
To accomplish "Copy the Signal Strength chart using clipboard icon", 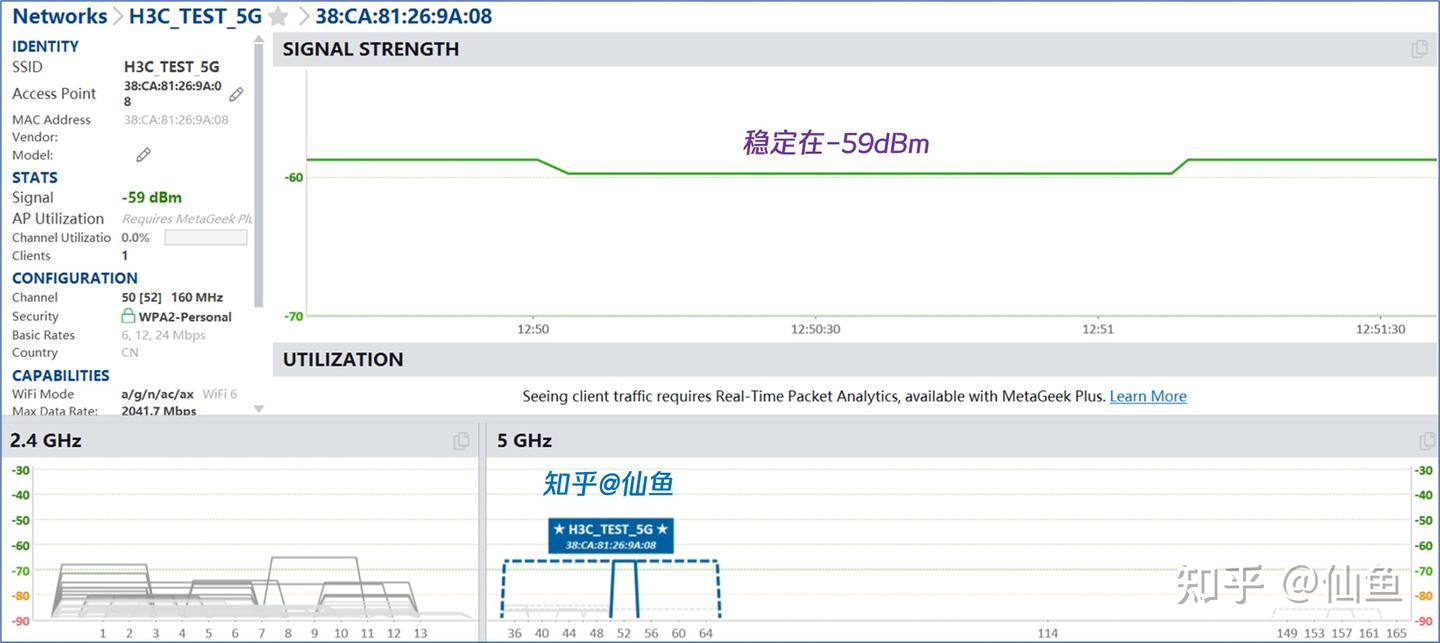I will 1419,48.
